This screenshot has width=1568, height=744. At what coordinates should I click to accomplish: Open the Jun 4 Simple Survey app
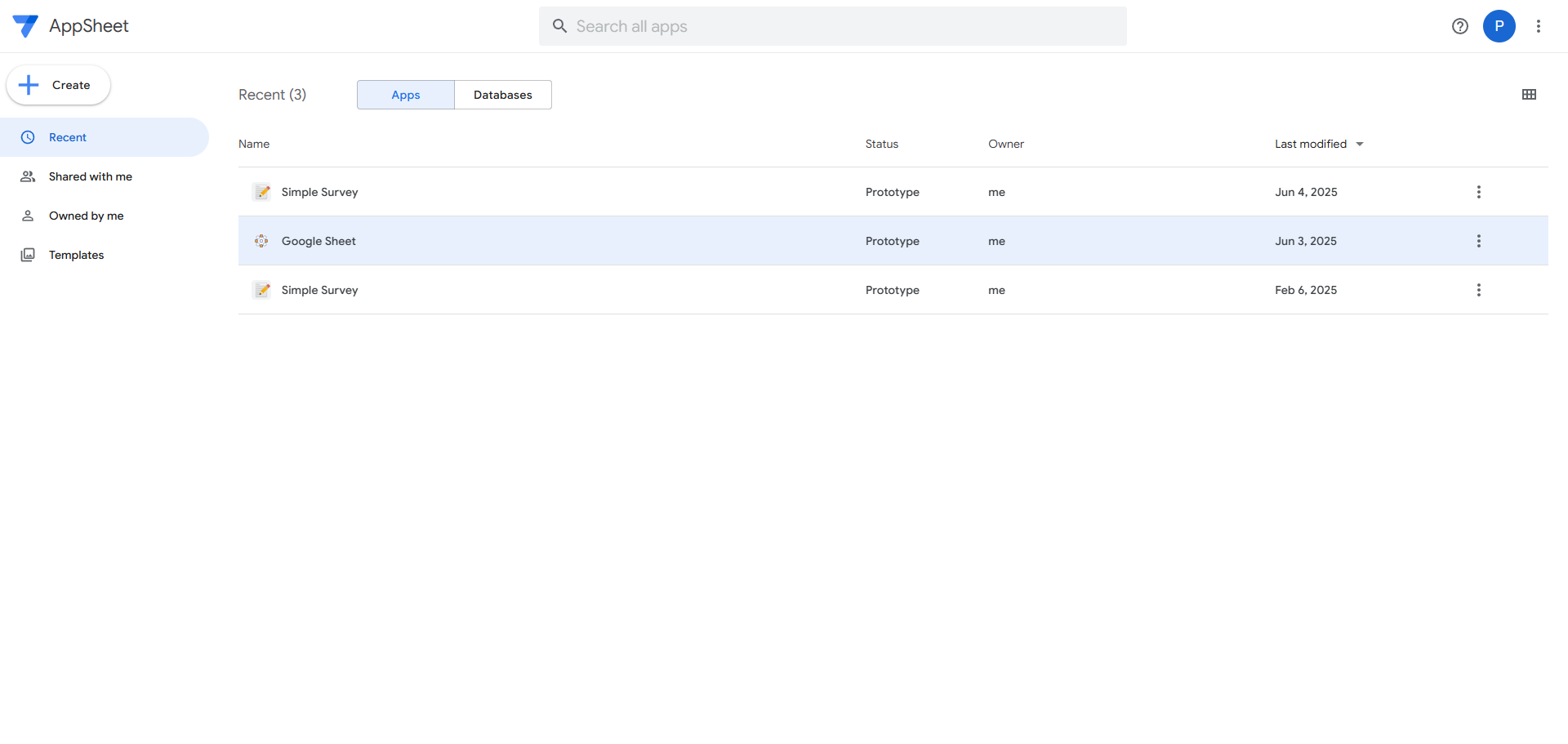tap(319, 192)
